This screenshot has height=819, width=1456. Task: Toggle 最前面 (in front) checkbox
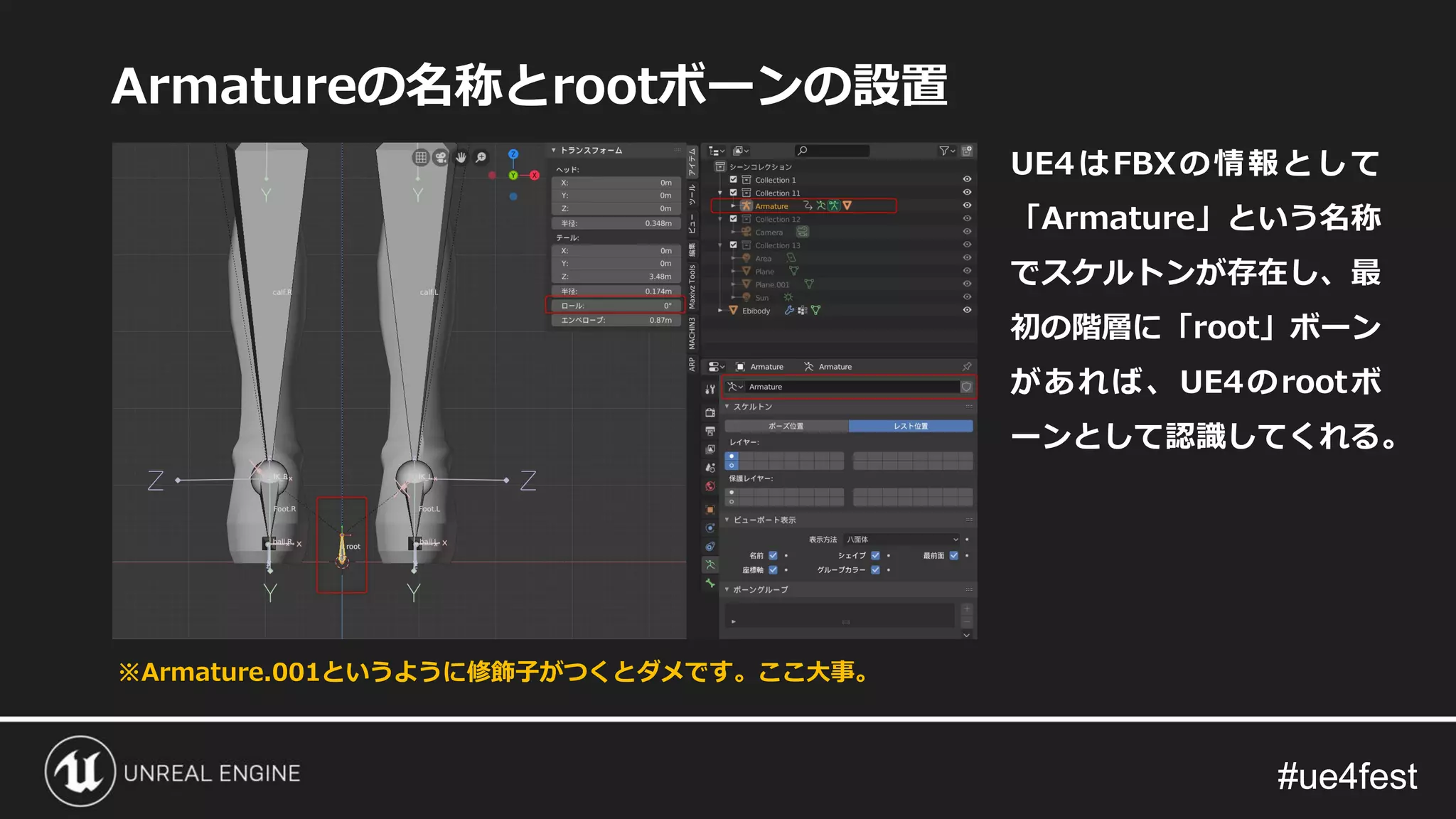click(x=953, y=556)
